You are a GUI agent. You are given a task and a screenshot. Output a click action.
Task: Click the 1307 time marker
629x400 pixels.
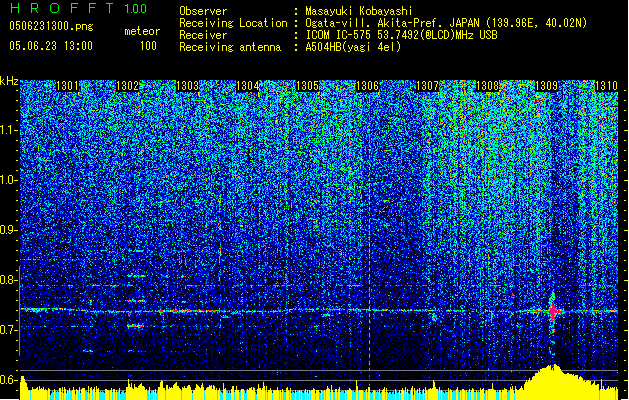428,86
